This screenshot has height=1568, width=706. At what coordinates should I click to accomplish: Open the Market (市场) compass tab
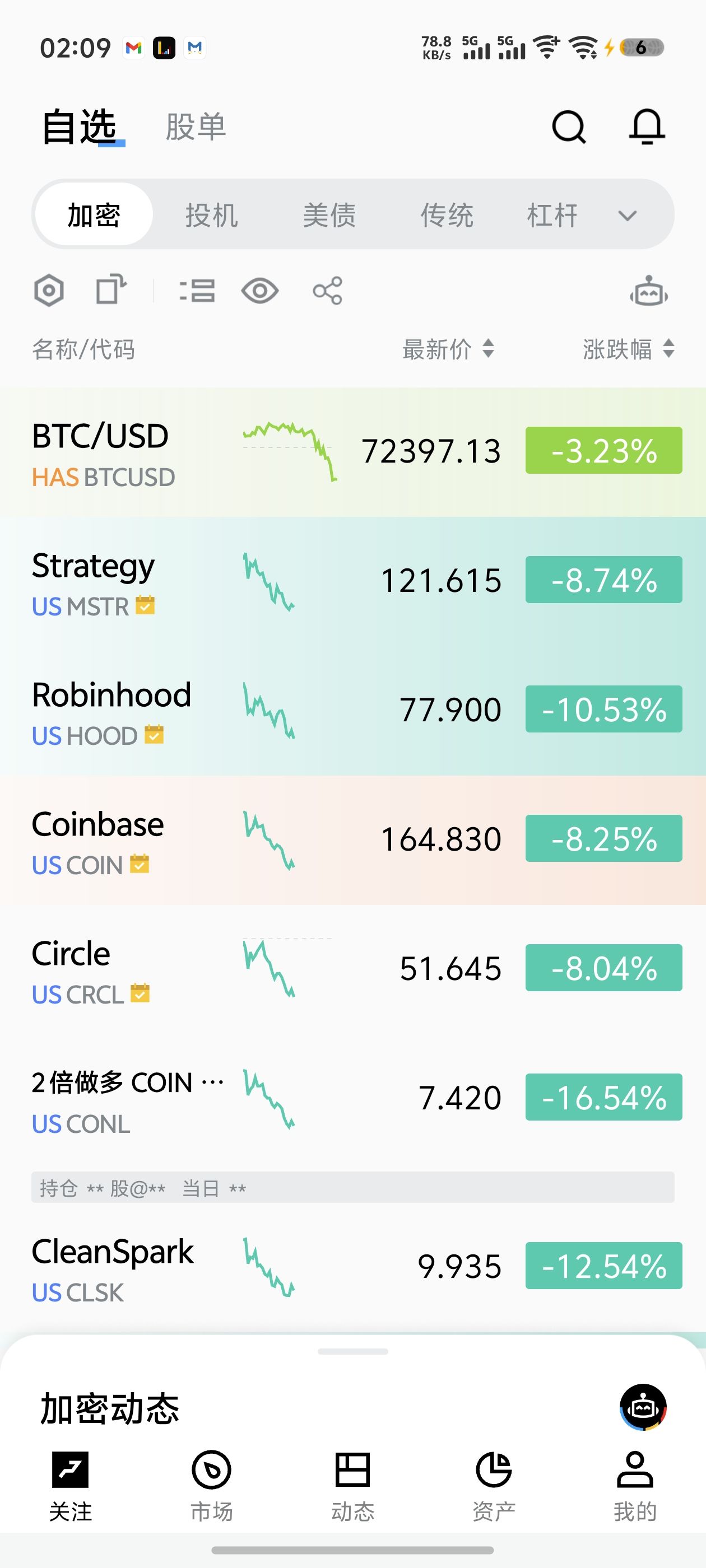pos(211,1484)
